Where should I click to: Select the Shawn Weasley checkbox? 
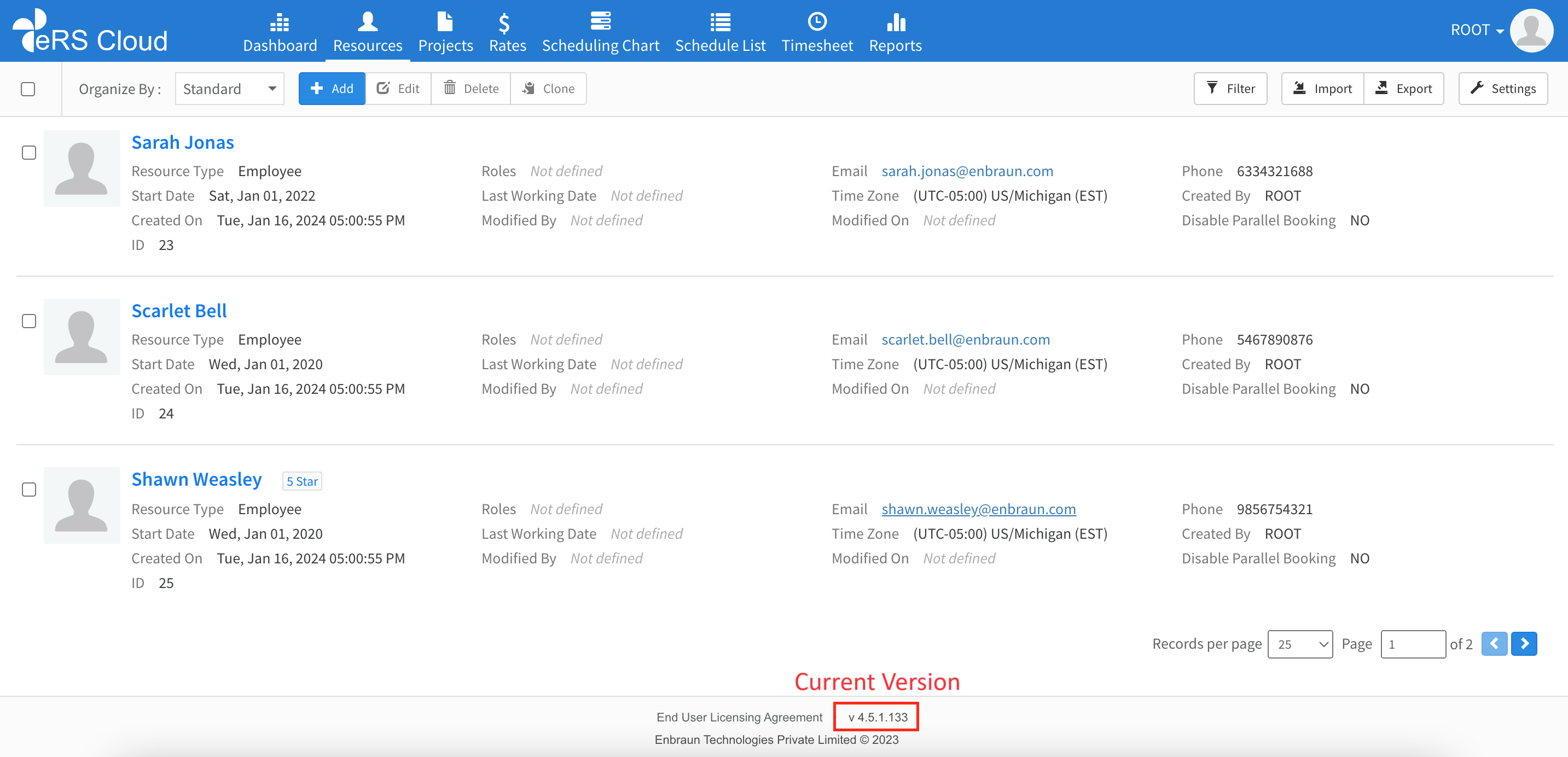(29, 489)
